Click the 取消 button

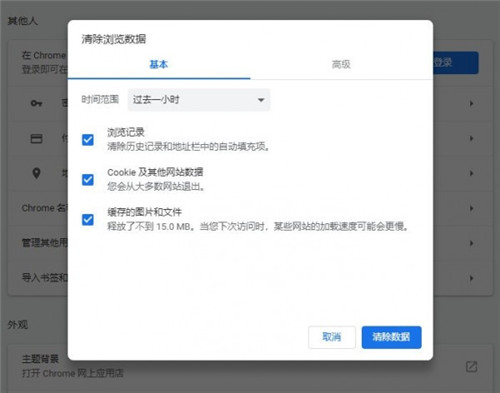[x=332, y=337]
